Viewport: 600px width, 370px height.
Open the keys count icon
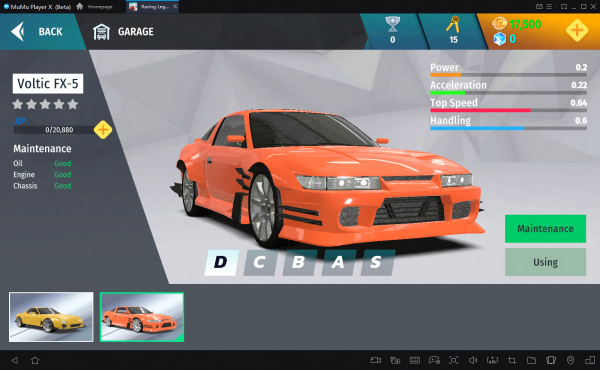pyautogui.click(x=452, y=24)
